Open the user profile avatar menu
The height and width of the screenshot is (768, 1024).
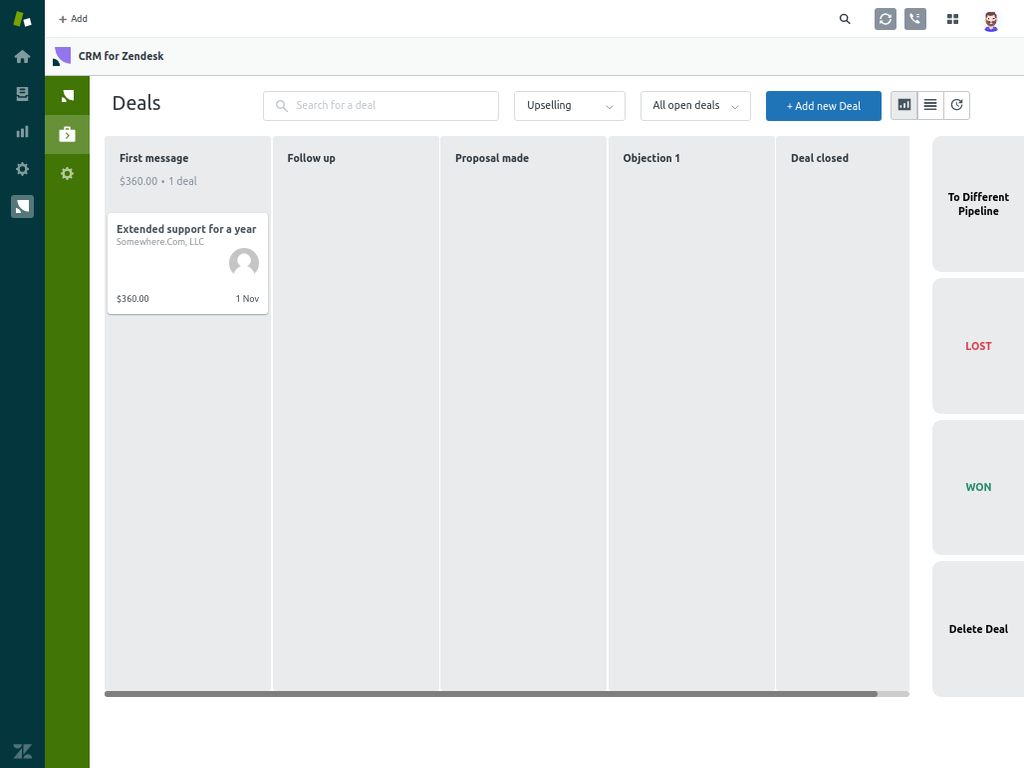click(x=991, y=20)
